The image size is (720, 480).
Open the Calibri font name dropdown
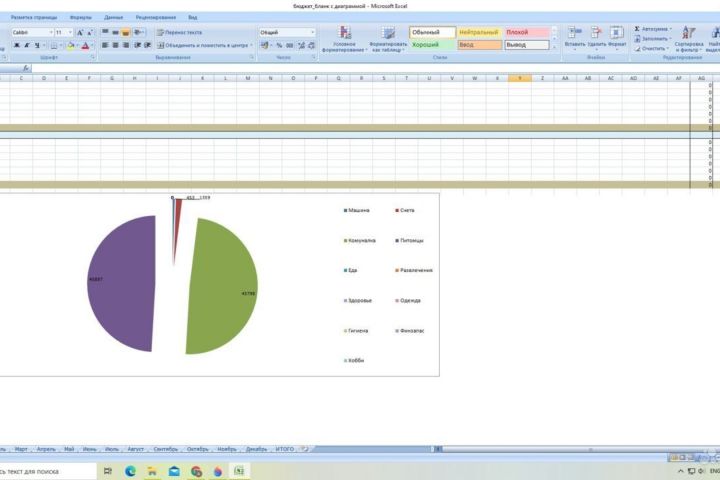(51, 33)
